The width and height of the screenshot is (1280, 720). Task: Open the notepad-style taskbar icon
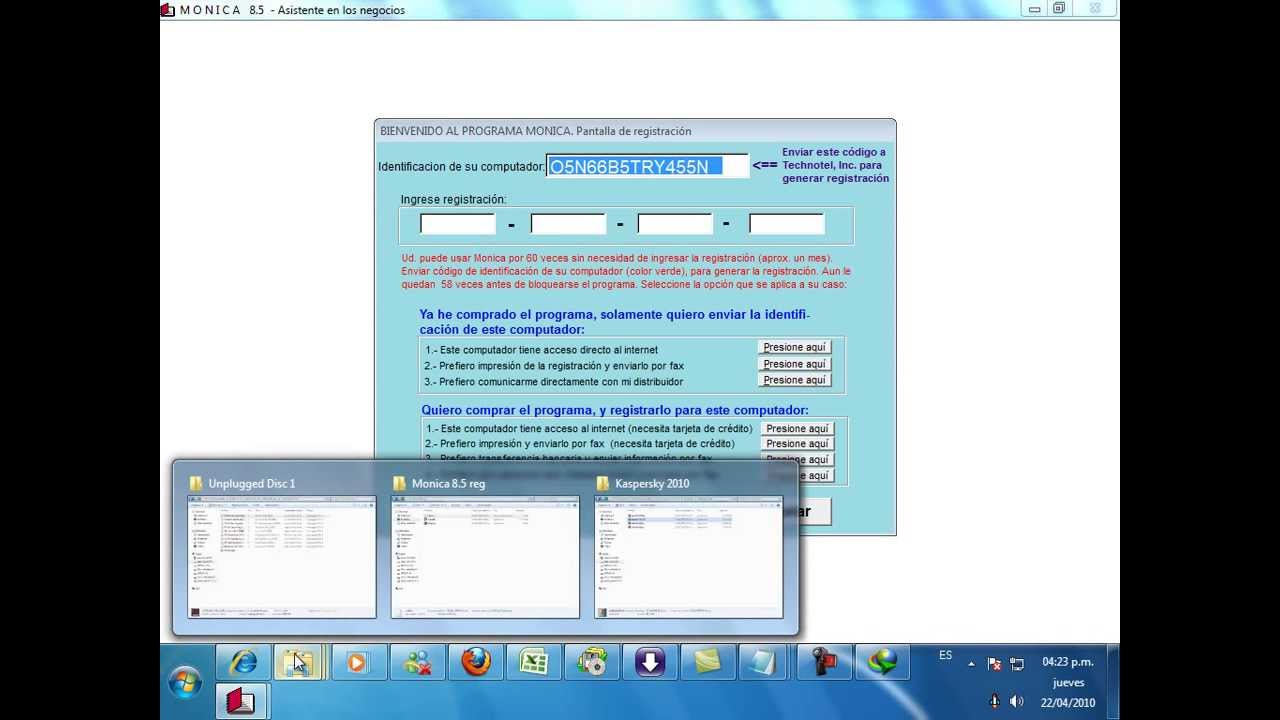coord(765,662)
